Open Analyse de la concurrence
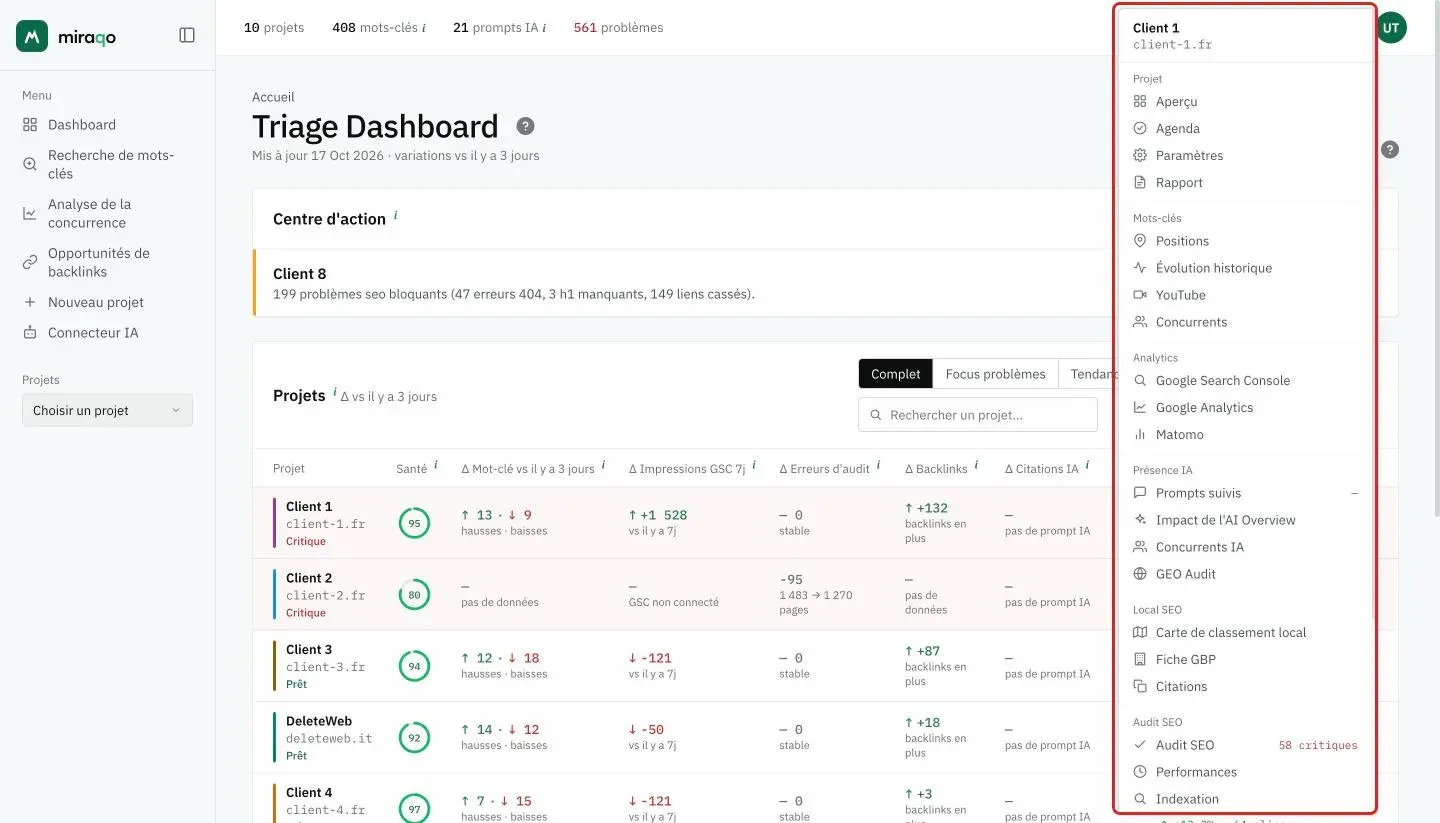 [107, 213]
